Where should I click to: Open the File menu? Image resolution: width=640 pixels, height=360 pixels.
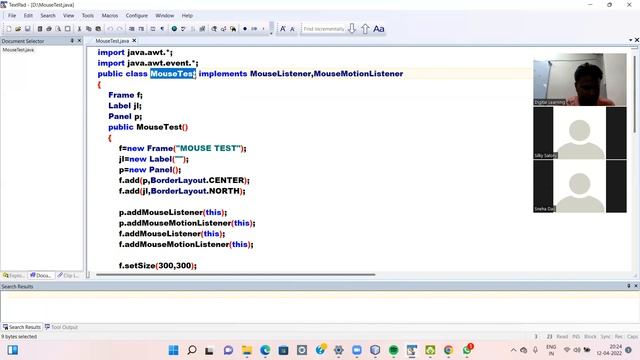click(12, 16)
